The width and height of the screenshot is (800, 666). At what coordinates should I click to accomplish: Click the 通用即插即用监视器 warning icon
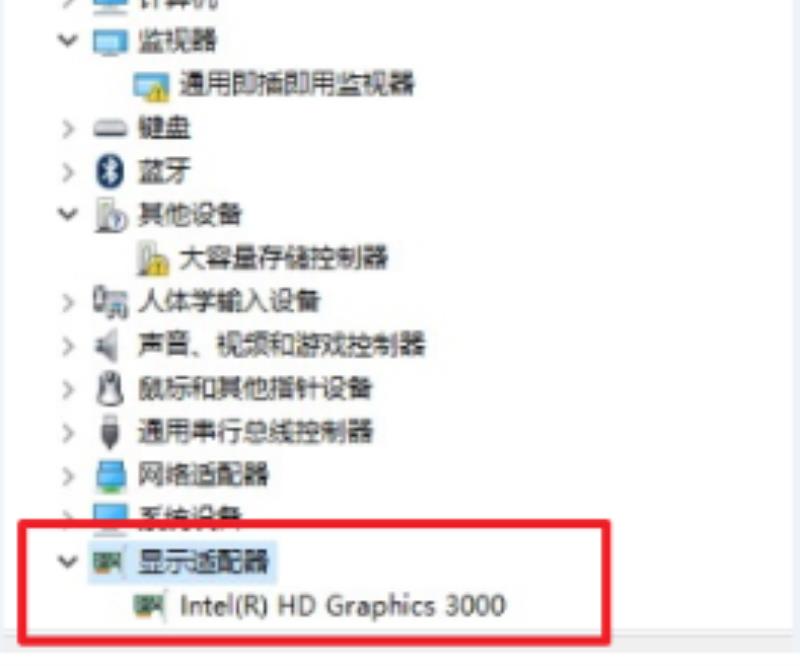click(151, 86)
